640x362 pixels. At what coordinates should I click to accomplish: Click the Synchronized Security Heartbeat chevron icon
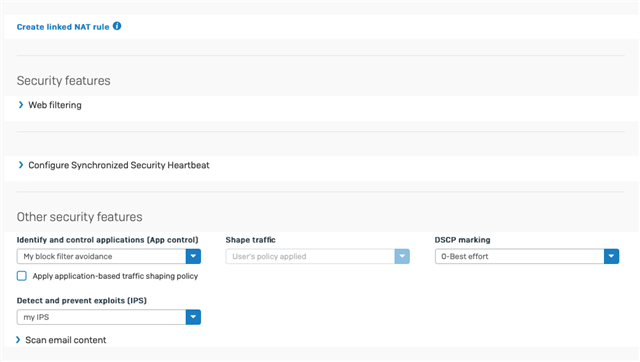tap(21, 165)
